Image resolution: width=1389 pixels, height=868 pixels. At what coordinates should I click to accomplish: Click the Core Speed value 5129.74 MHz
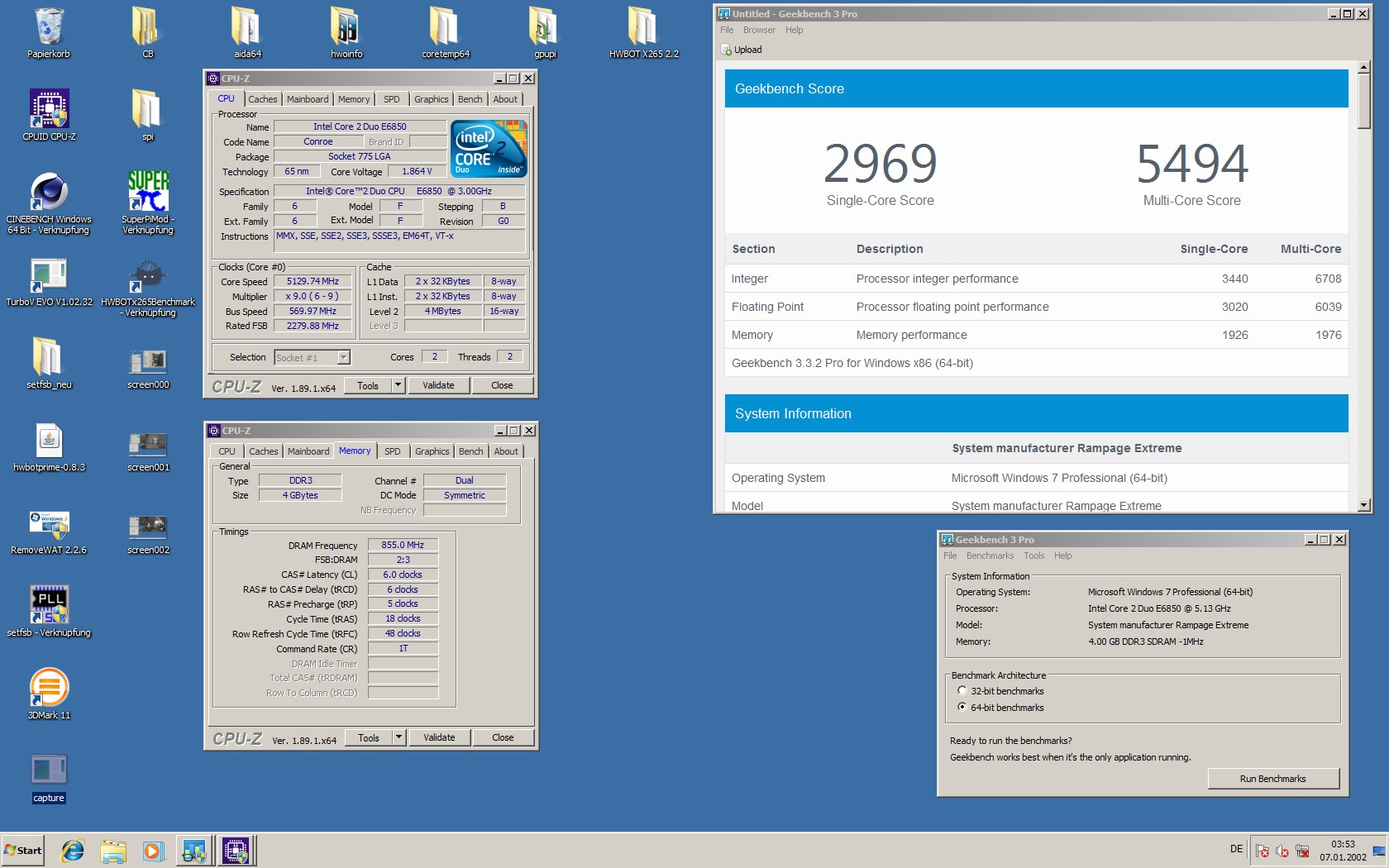point(313,281)
